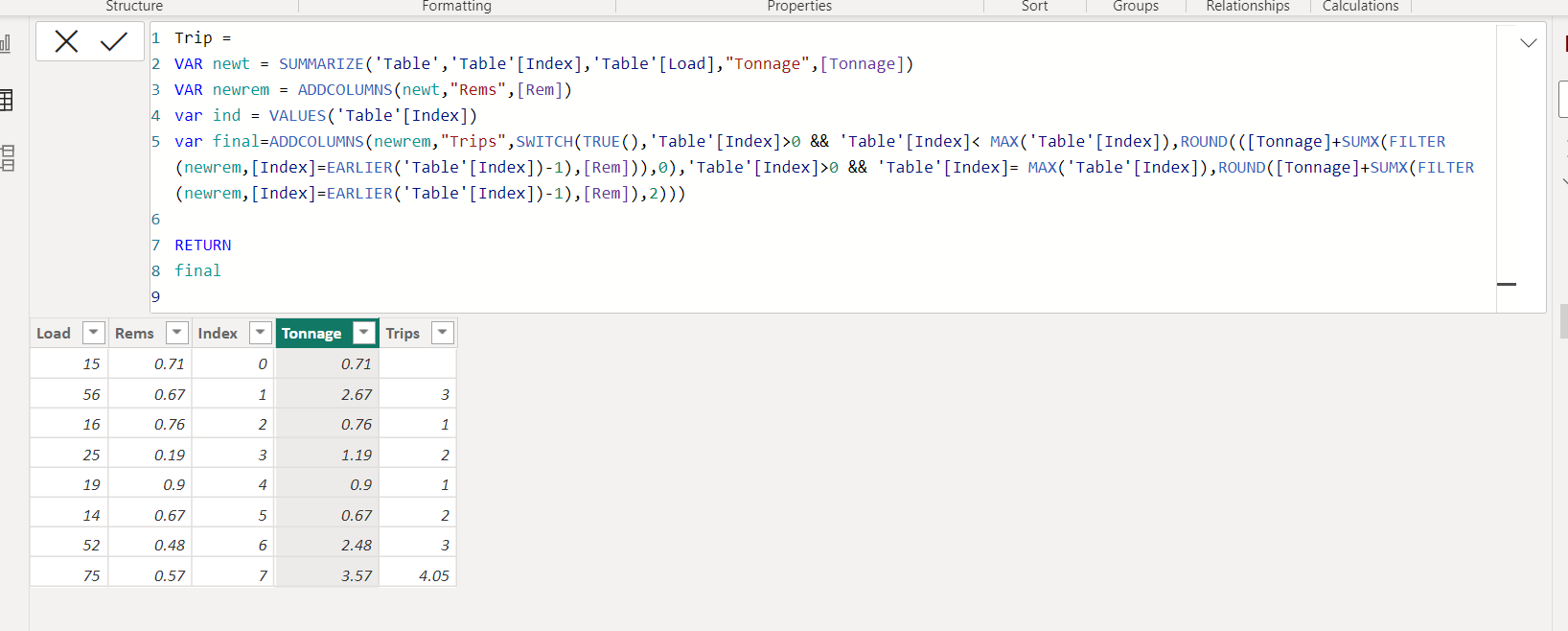Image resolution: width=1568 pixels, height=631 pixels.
Task: Select the Tonnage column header
Action: click(x=311, y=333)
